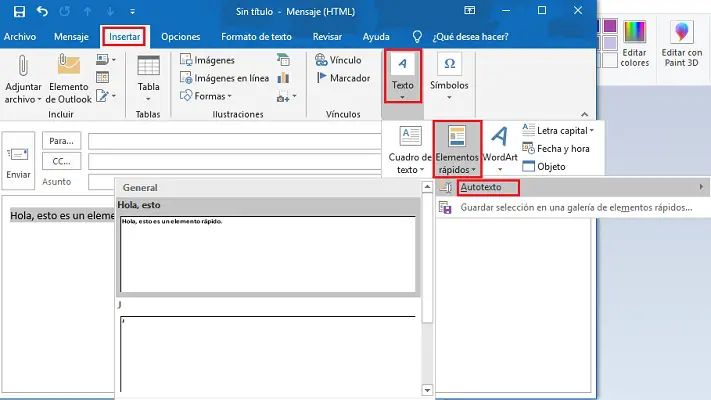Viewport: 711px width, 400px height.
Task: Open the Texto group dropdown
Action: pyautogui.click(x=403, y=76)
